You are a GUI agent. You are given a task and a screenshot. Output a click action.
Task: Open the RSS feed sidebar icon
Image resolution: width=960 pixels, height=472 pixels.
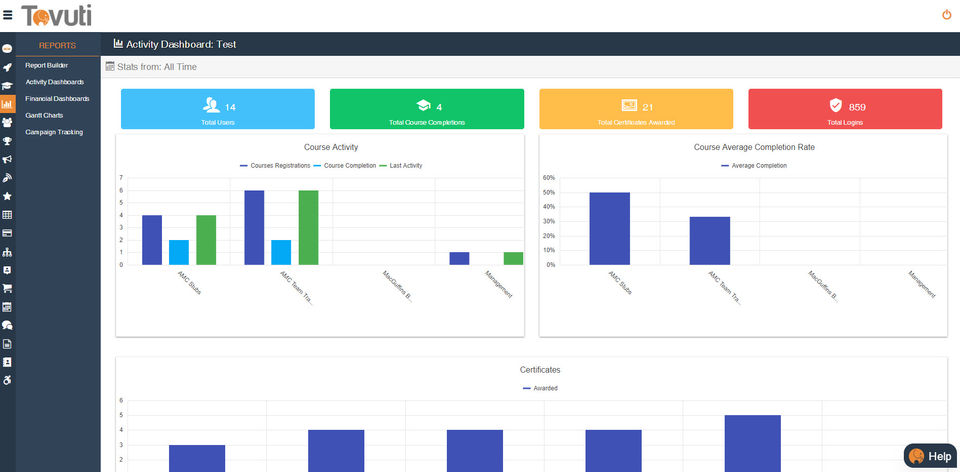pyautogui.click(x=7, y=178)
